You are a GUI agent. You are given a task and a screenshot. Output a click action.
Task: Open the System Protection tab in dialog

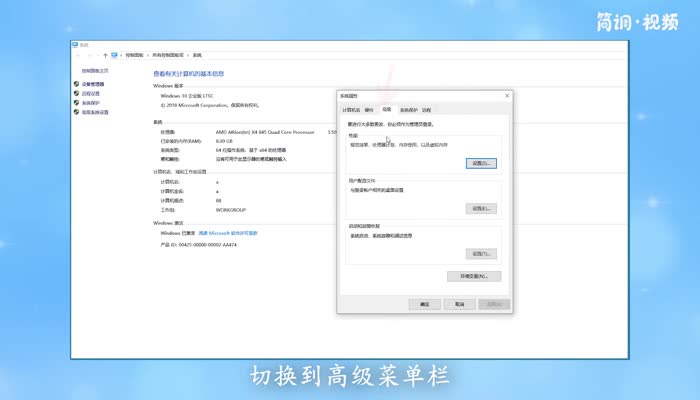pos(408,109)
